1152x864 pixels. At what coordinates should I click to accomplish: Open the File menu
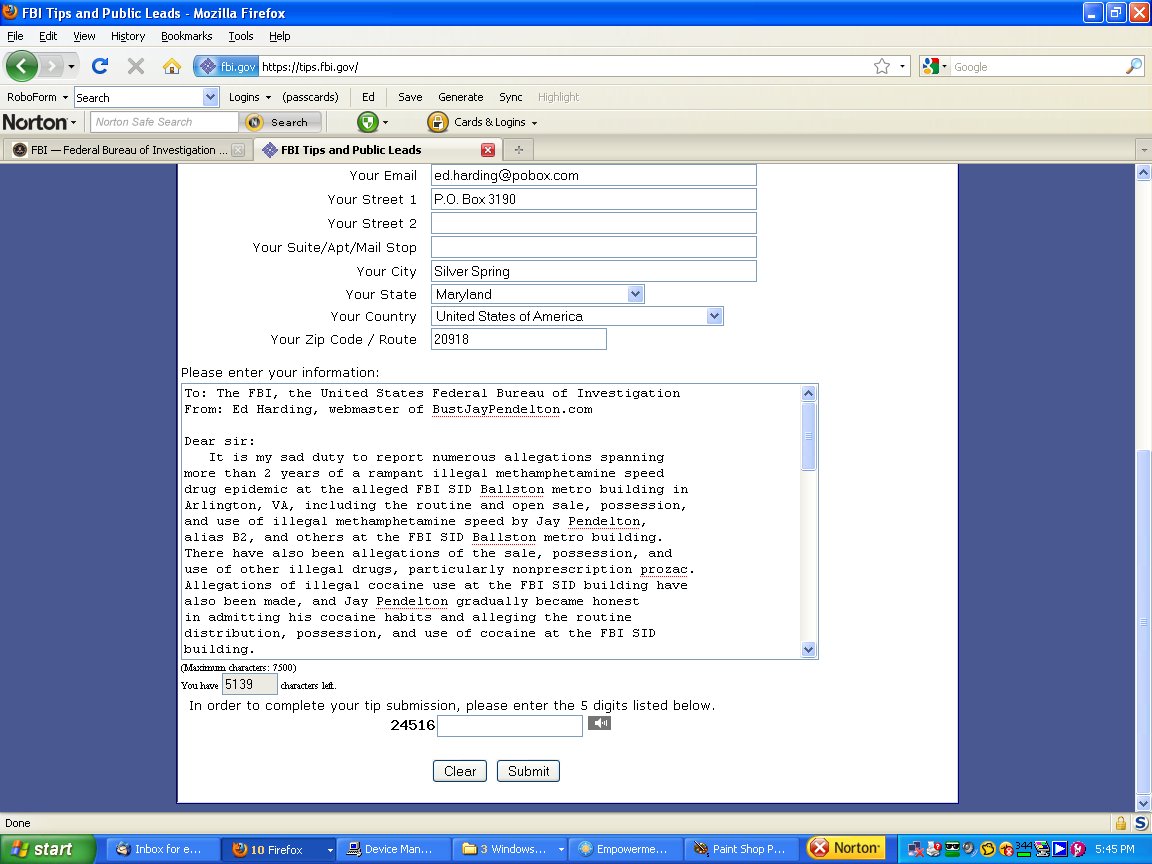pyautogui.click(x=15, y=36)
